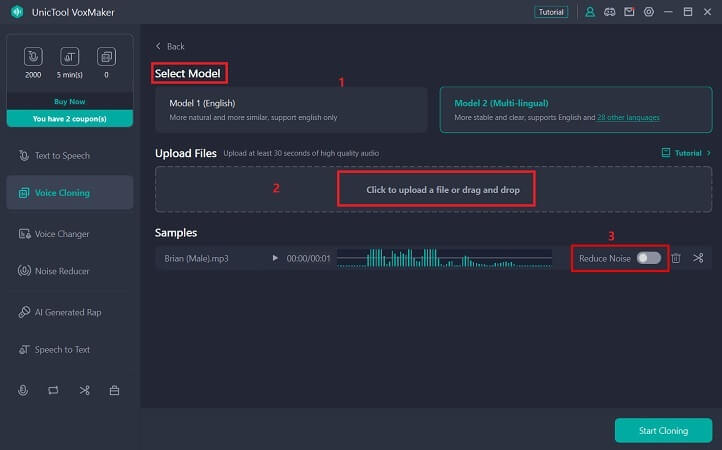Open the hamburger menu in title bar
The width and height of the screenshot is (722, 450).
point(667,12)
